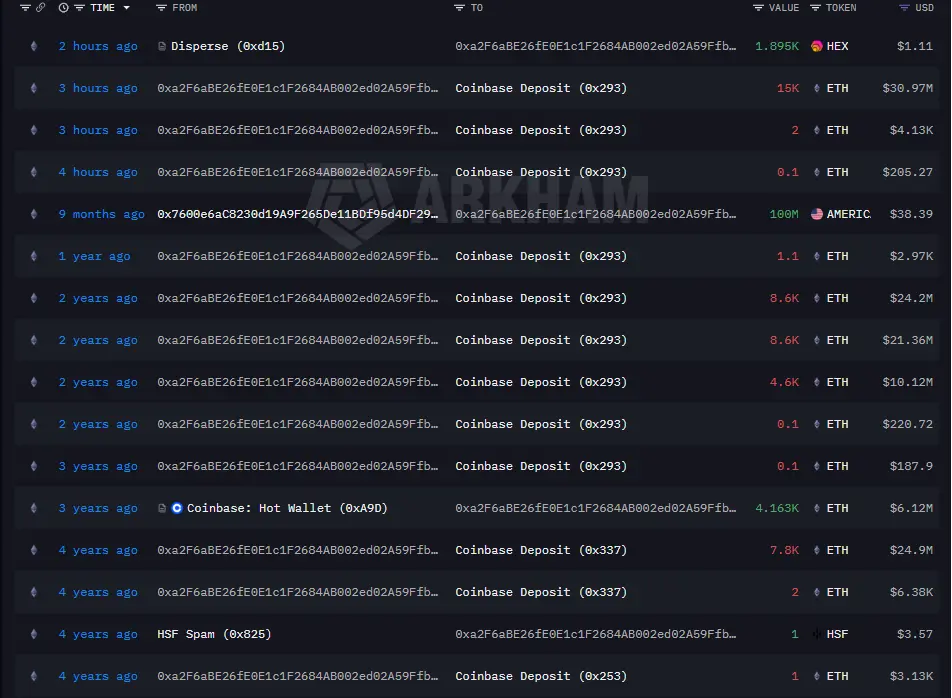Open the FROM column filter

[161, 8]
